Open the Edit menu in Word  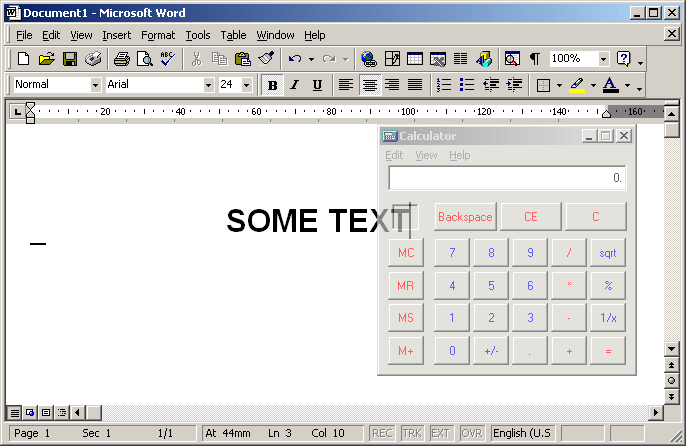pos(51,35)
